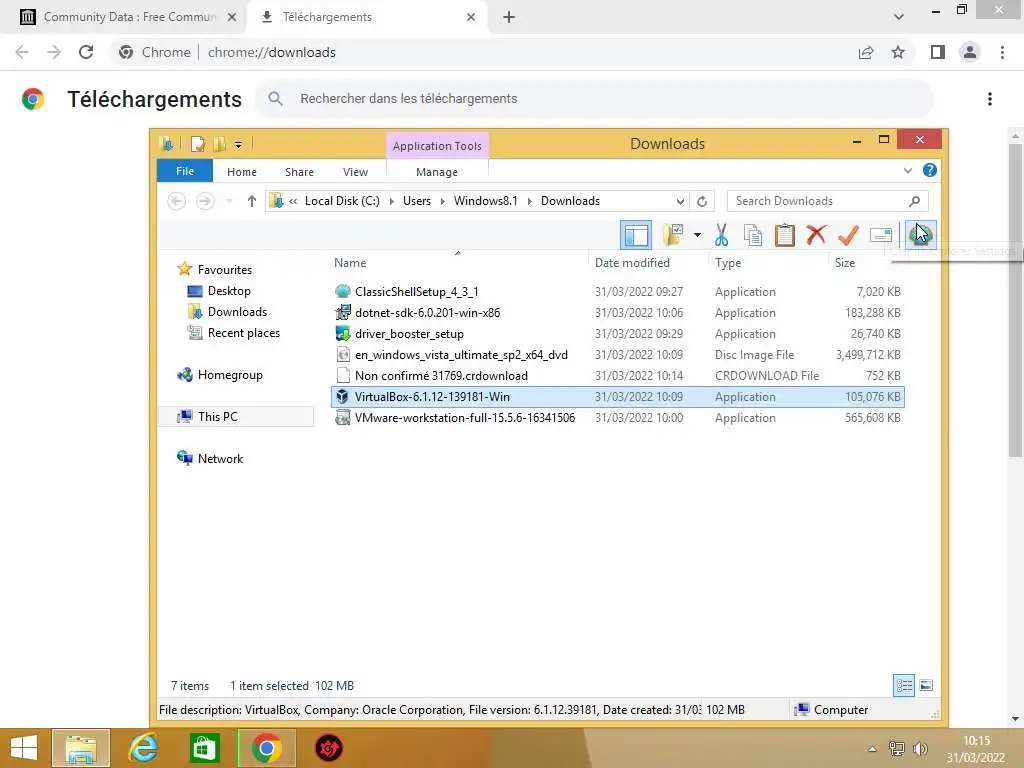
Task: Click the folder options toolbar icon
Action: coord(673,235)
